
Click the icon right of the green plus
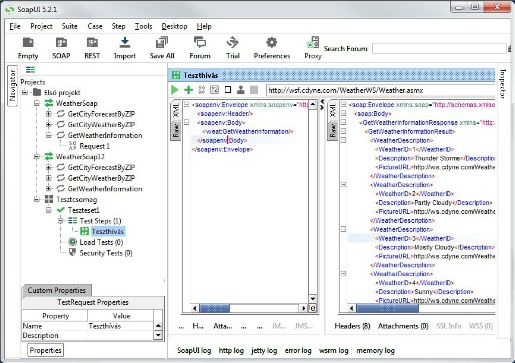click(202, 90)
